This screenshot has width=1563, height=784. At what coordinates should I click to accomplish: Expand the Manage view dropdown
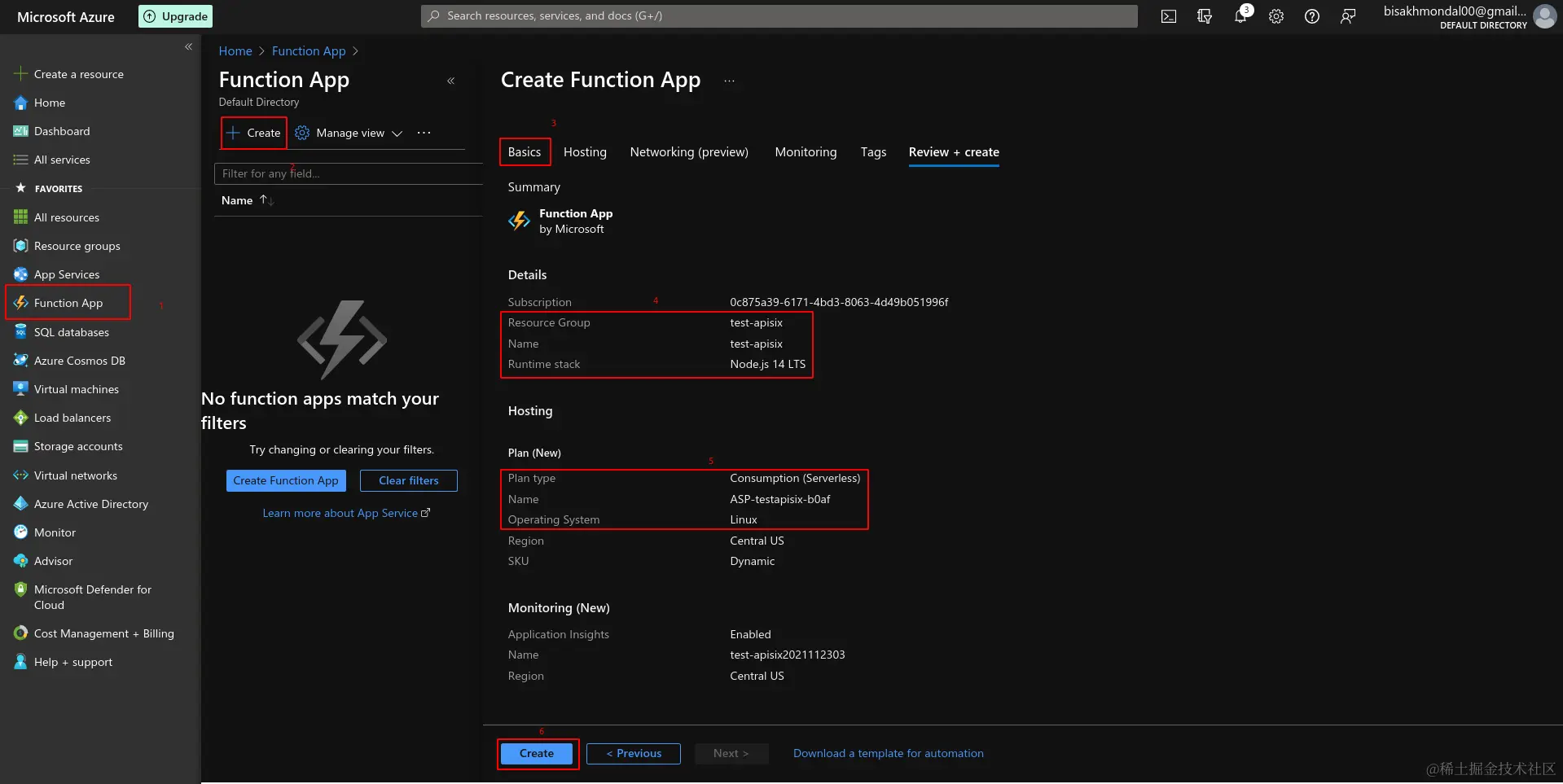tap(349, 133)
